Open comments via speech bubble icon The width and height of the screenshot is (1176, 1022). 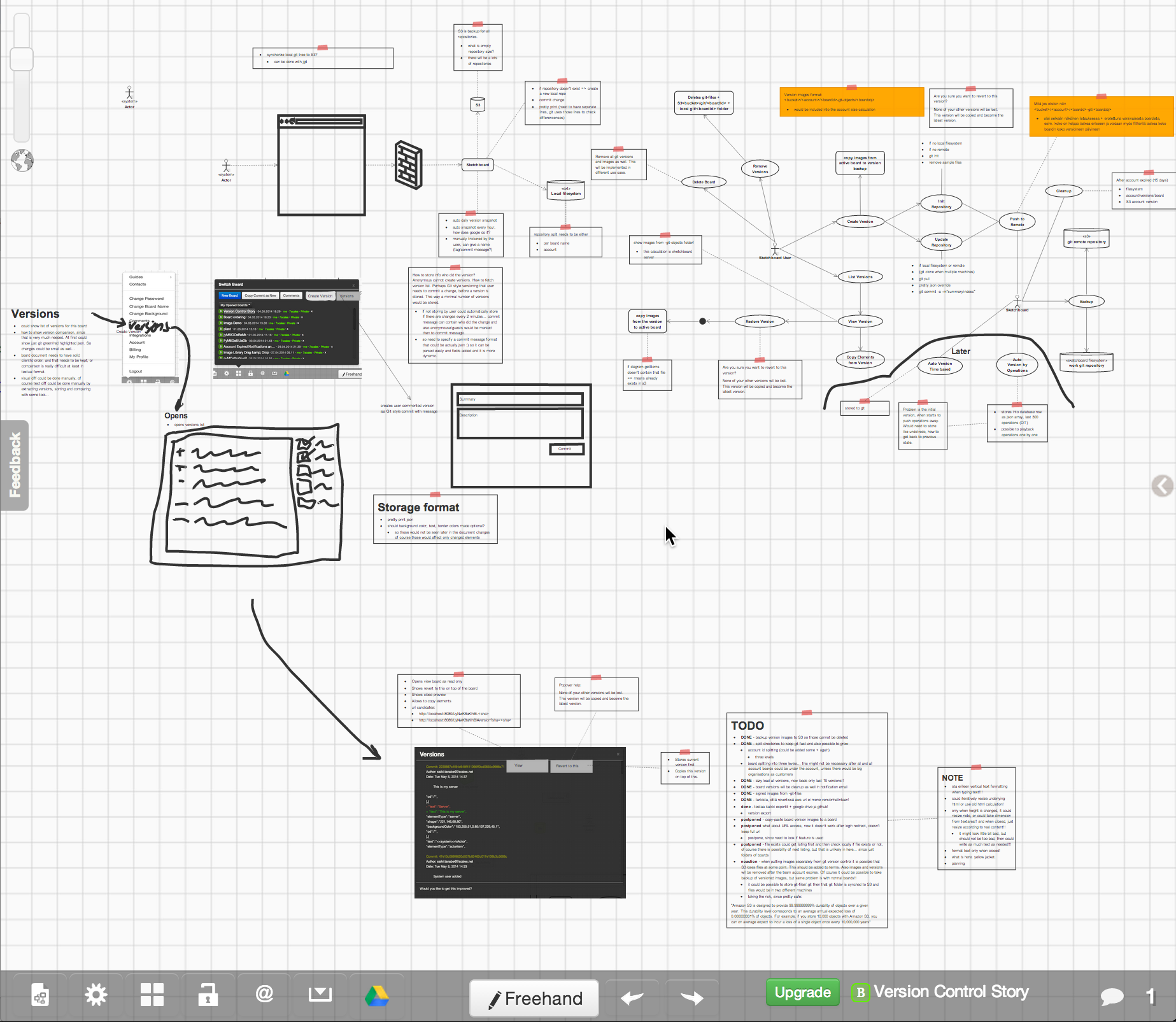[x=1112, y=997]
